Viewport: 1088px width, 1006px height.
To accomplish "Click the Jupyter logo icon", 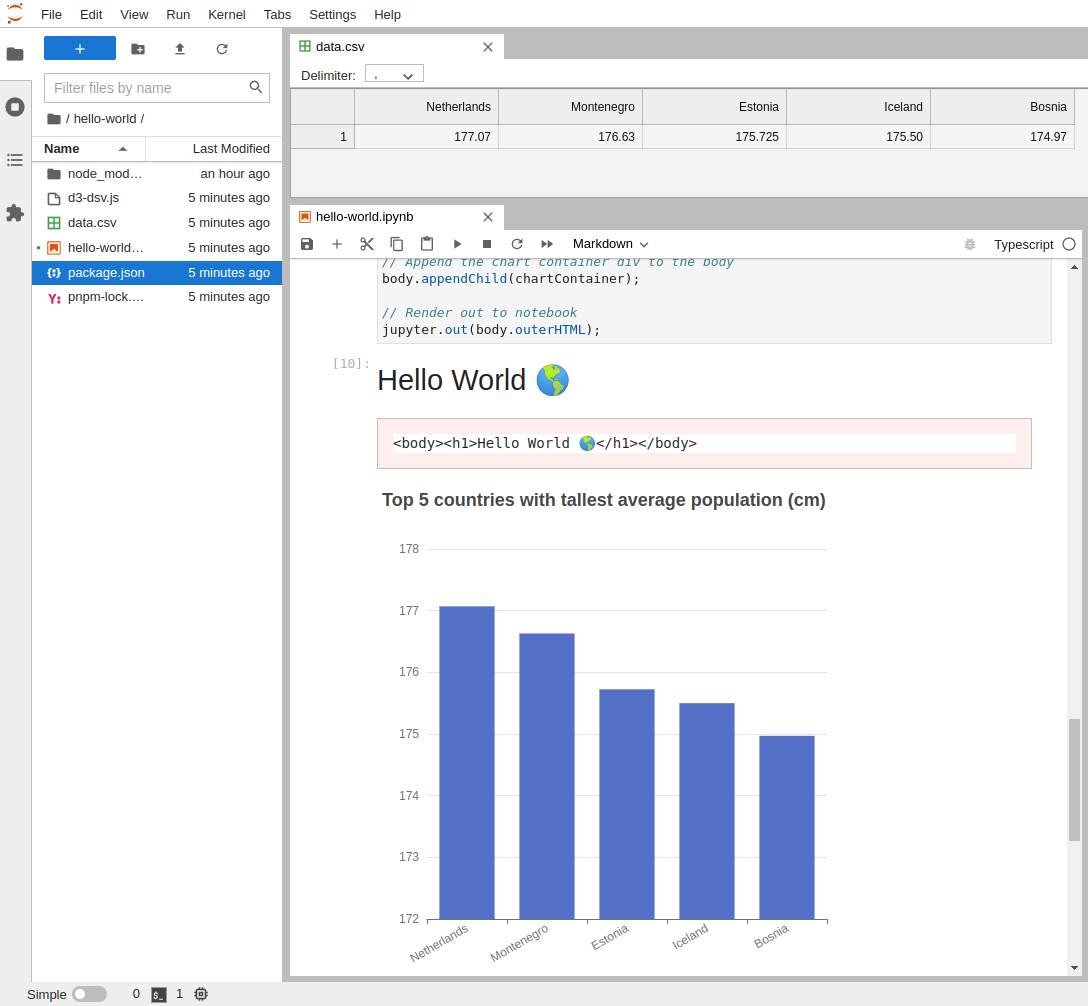I will click(15, 14).
